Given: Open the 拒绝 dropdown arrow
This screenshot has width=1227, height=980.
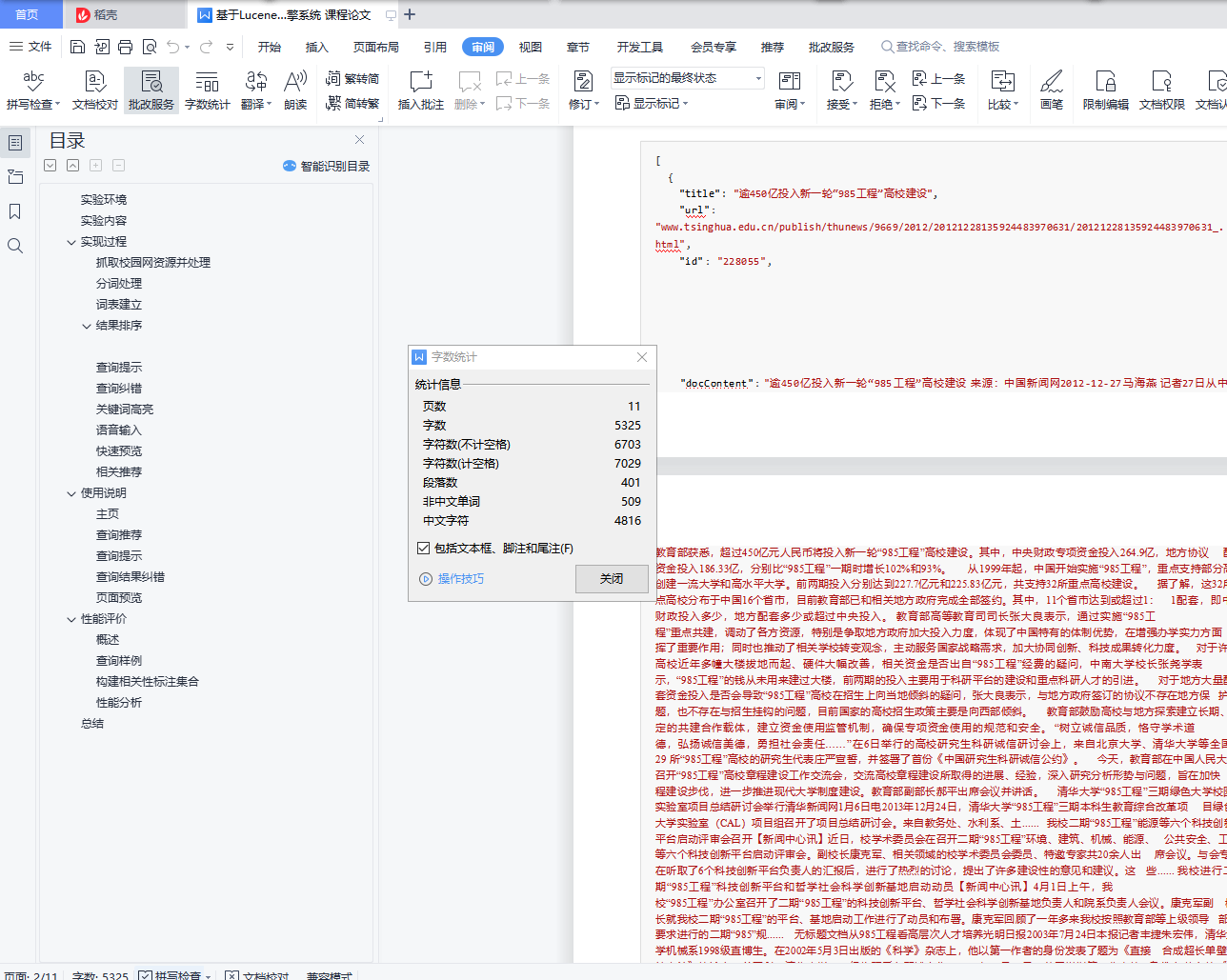Looking at the screenshot, I should coord(897,105).
